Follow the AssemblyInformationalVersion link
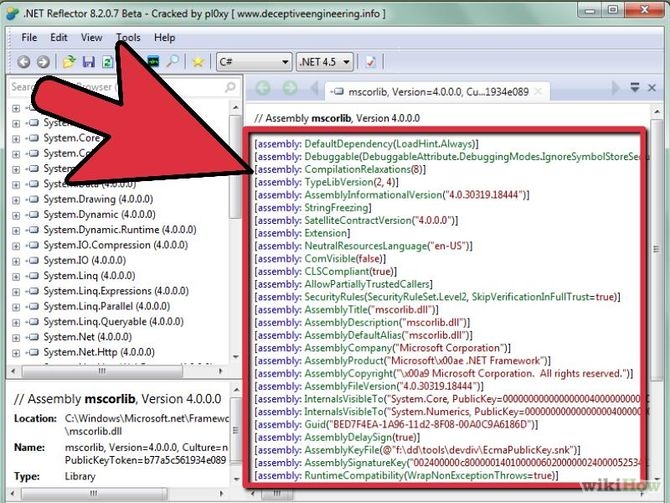The image size is (670, 503). coord(373,195)
